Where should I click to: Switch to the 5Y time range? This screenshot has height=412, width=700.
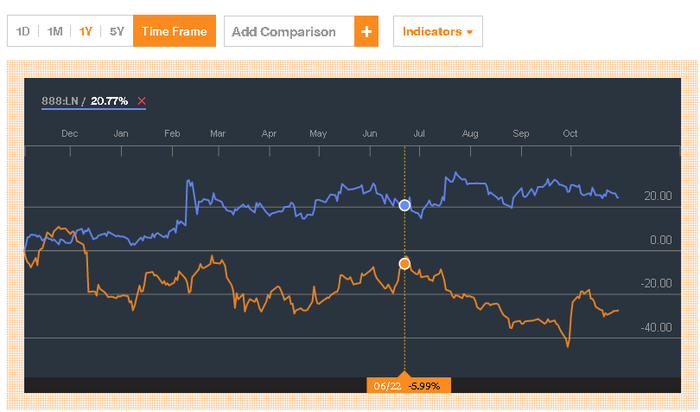117,31
